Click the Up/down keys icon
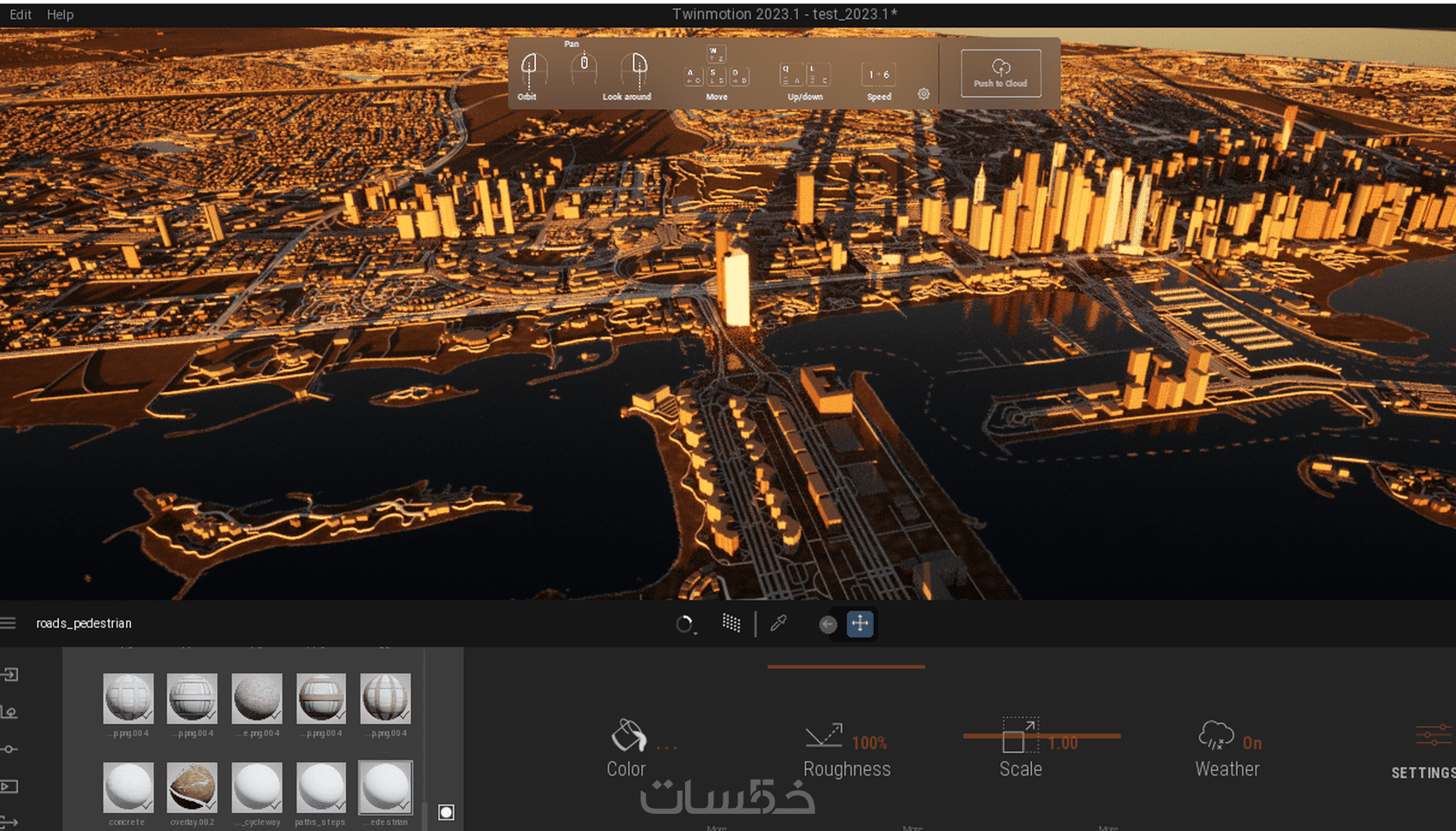This screenshot has height=831, width=1456. [805, 75]
